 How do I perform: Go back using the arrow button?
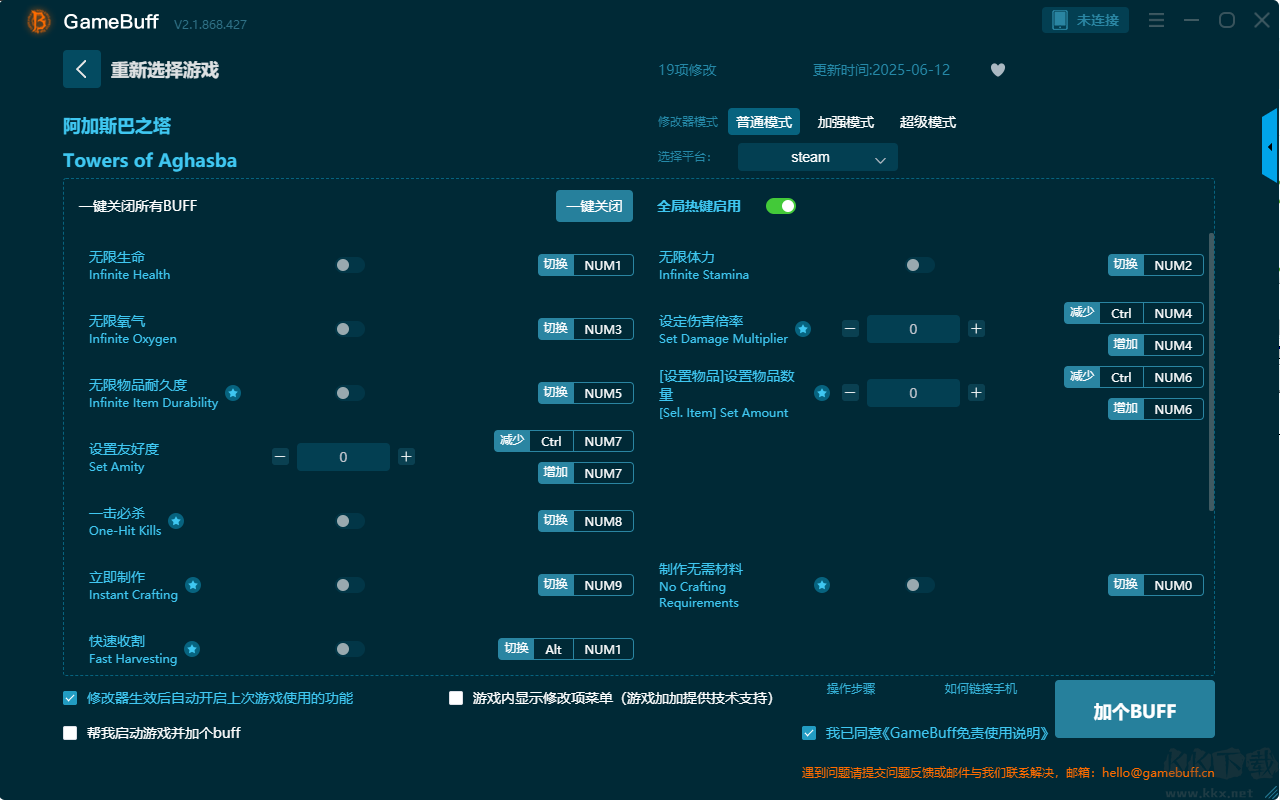point(82,69)
